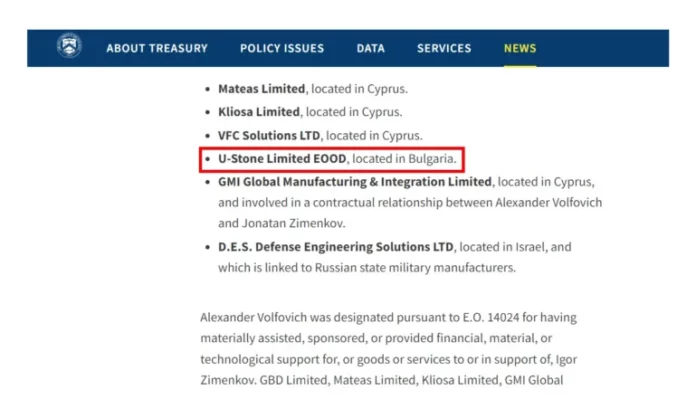Go to the News section tab
696x418 pixels.
click(x=520, y=48)
